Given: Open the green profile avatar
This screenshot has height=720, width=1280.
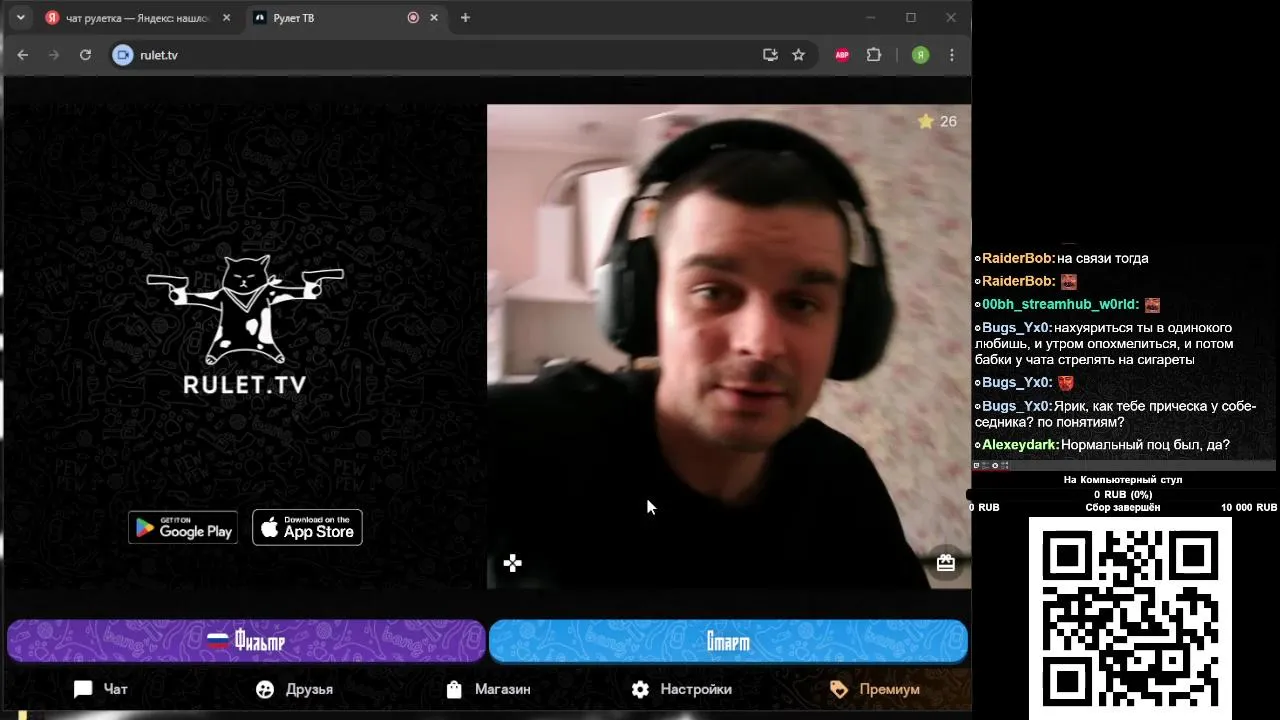Looking at the screenshot, I should coord(920,55).
